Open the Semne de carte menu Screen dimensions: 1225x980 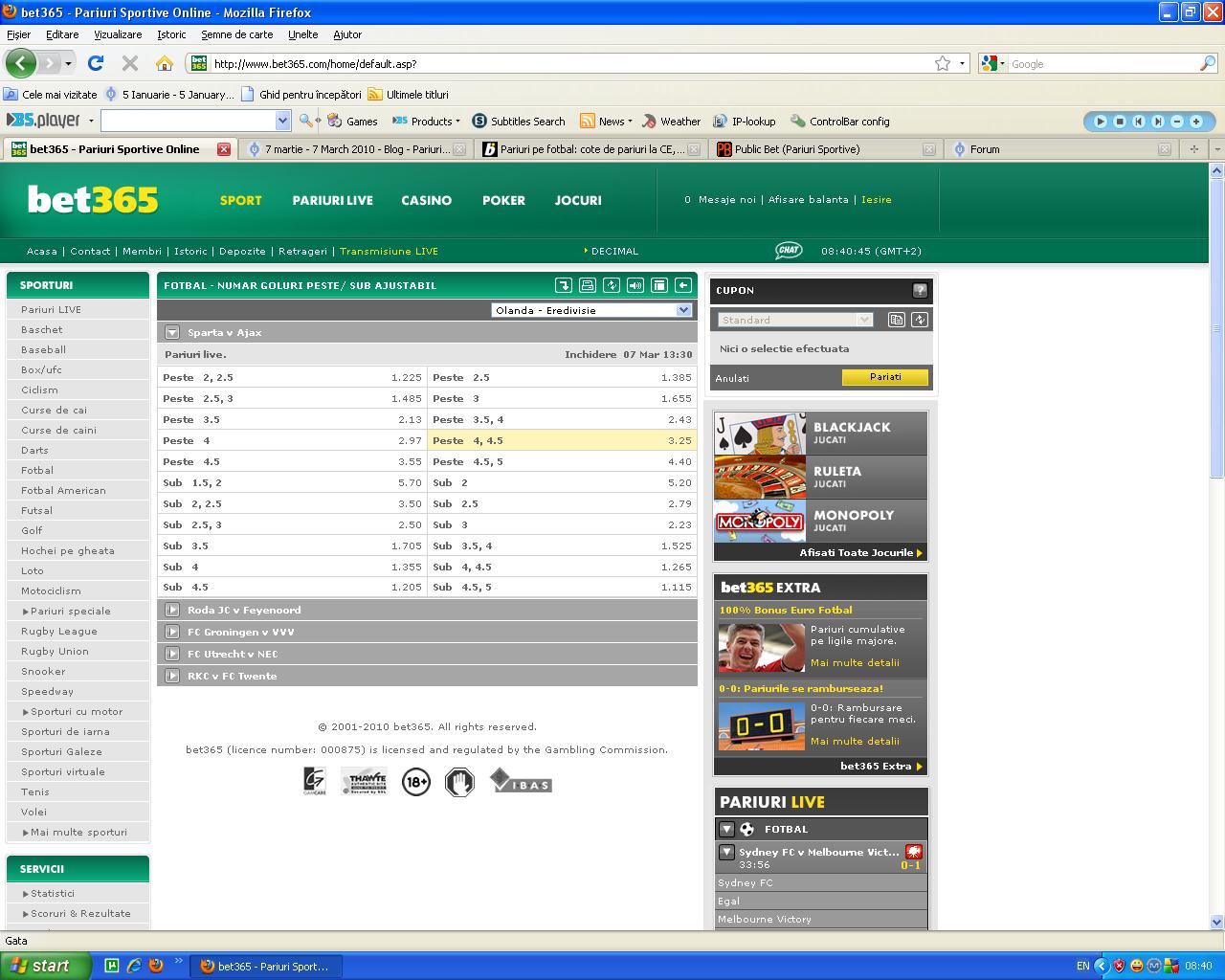coord(236,34)
